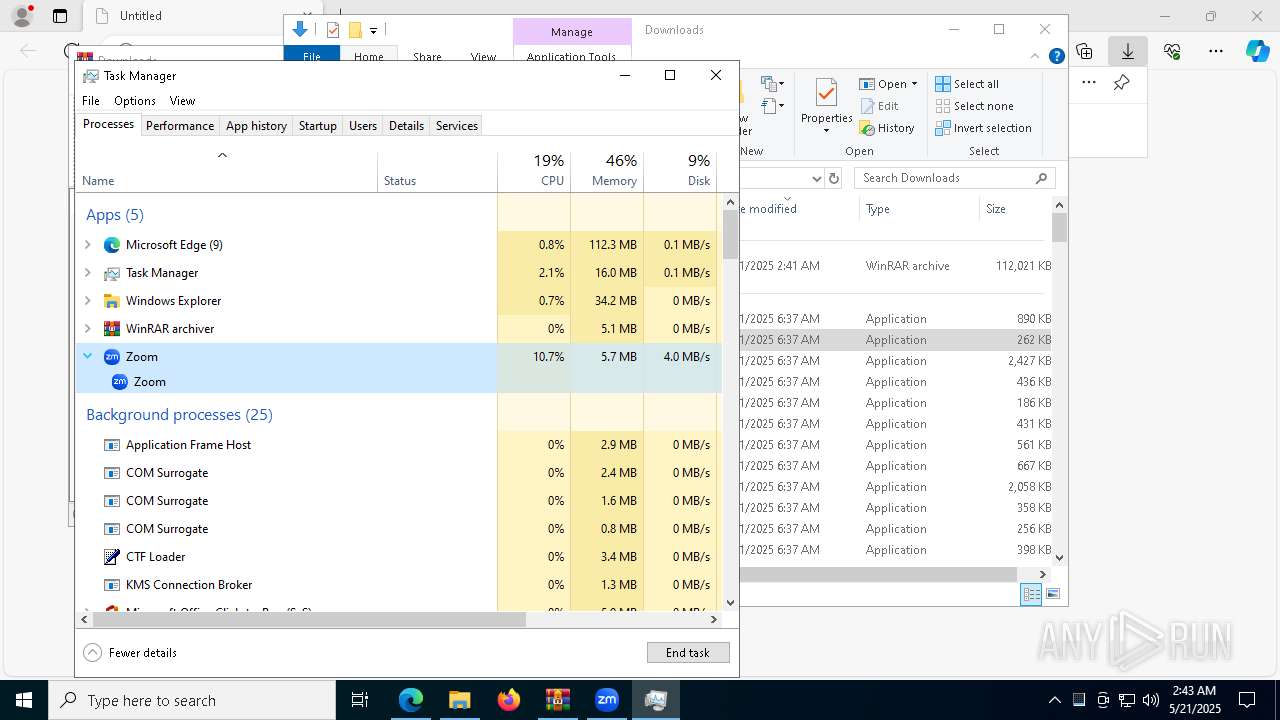Click Properties icon in Explorer ribbon

pos(826,93)
